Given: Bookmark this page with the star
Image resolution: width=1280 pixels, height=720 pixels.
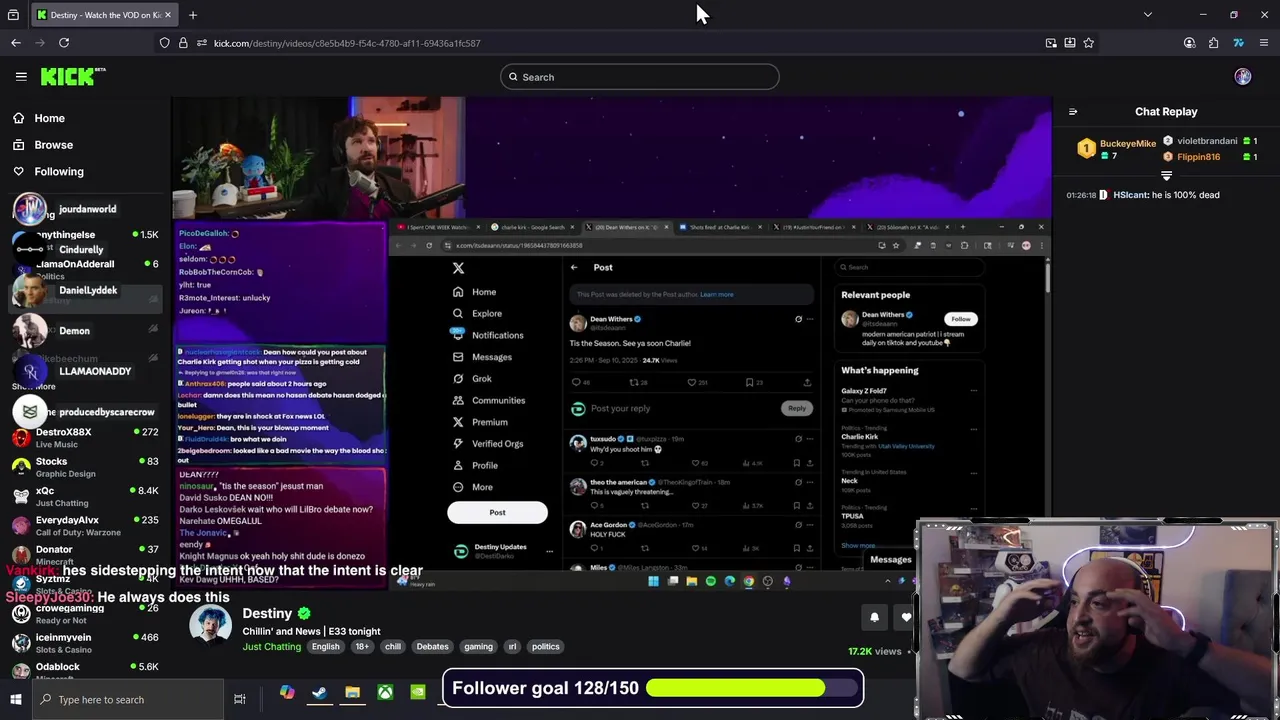Looking at the screenshot, I should click(1088, 43).
